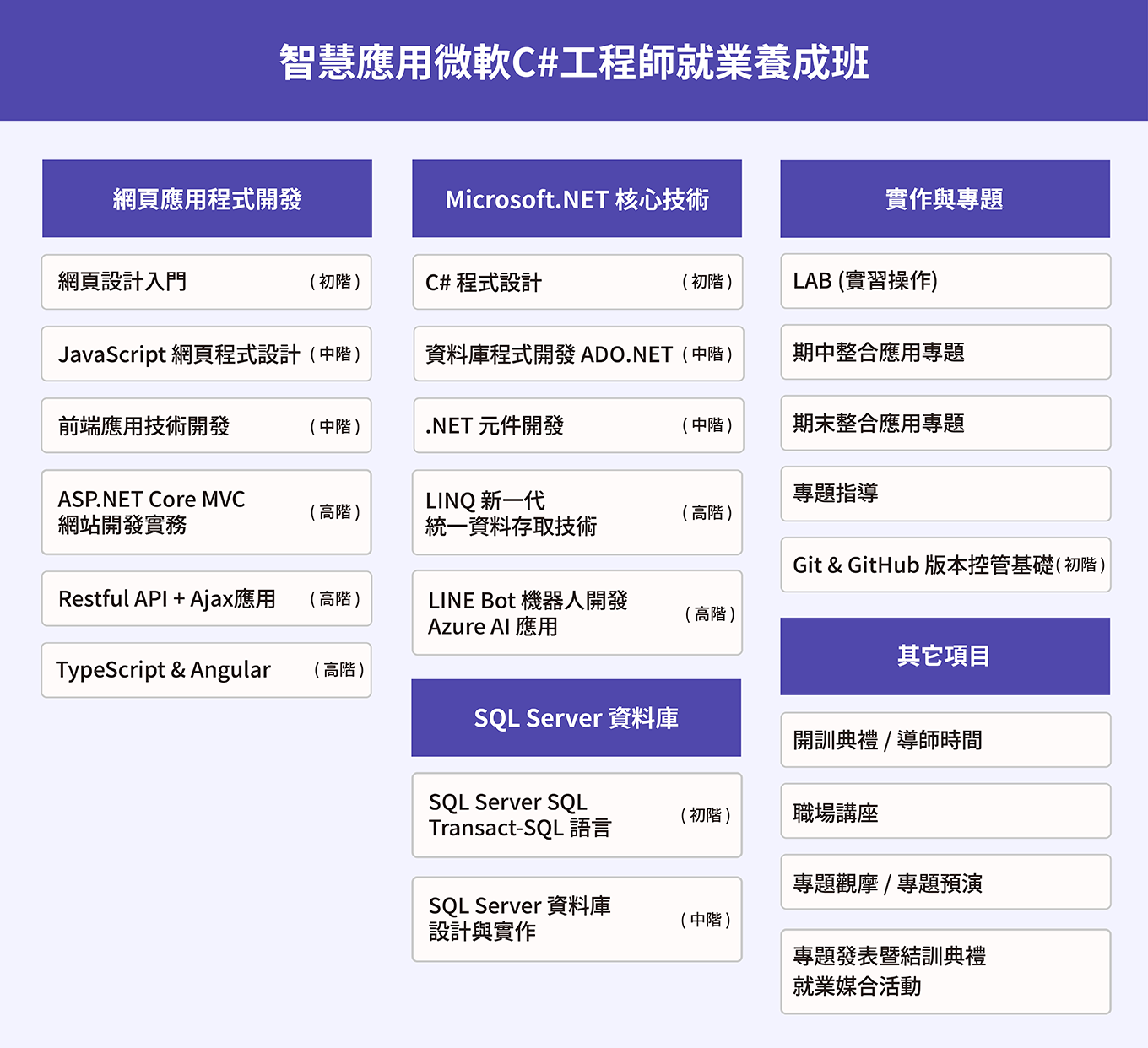Open SQL Server SQL Transact-SQL 語言 card
The image size is (1148, 1048).
pos(577,815)
